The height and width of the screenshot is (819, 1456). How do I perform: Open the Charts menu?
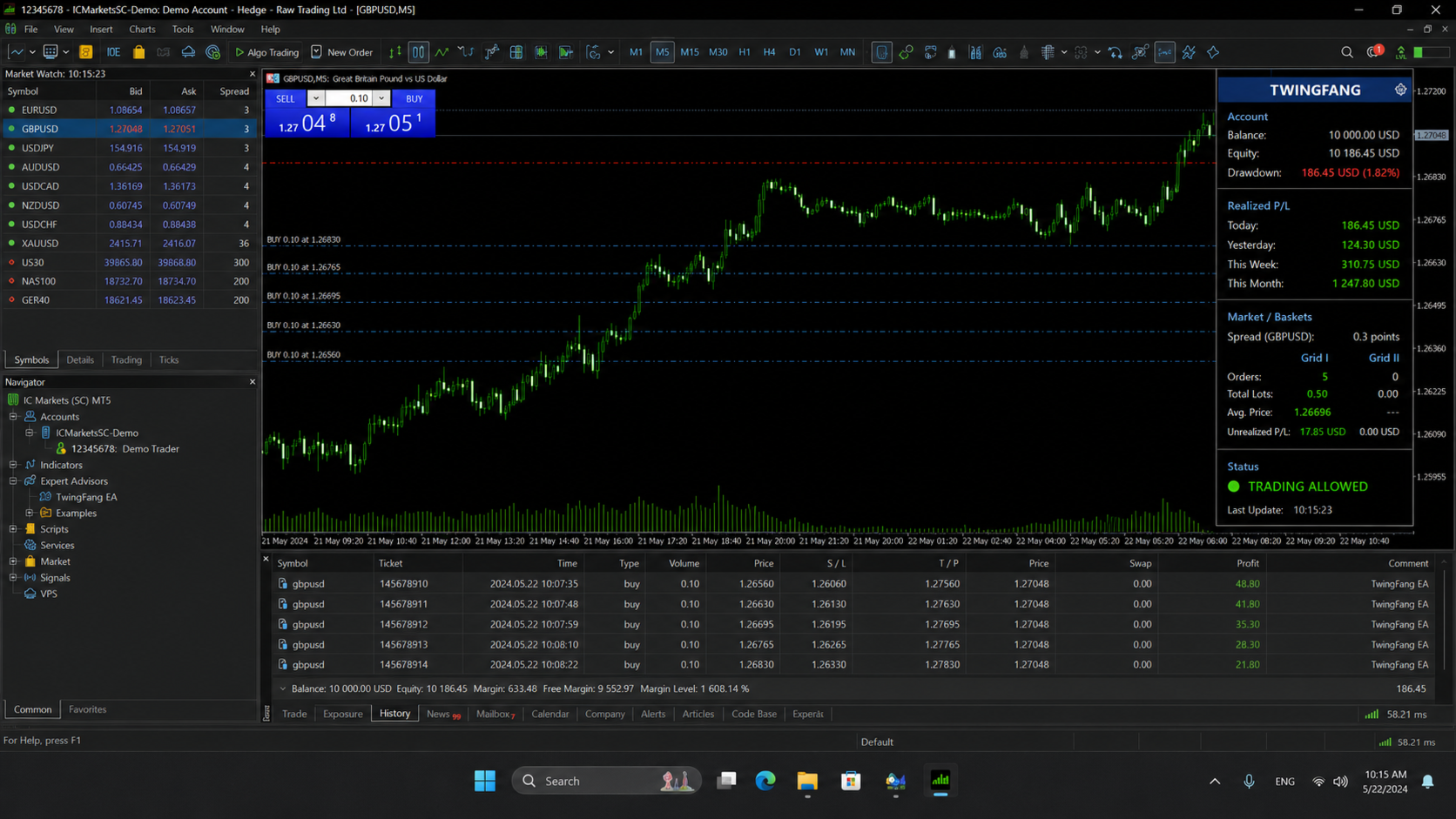(x=142, y=29)
